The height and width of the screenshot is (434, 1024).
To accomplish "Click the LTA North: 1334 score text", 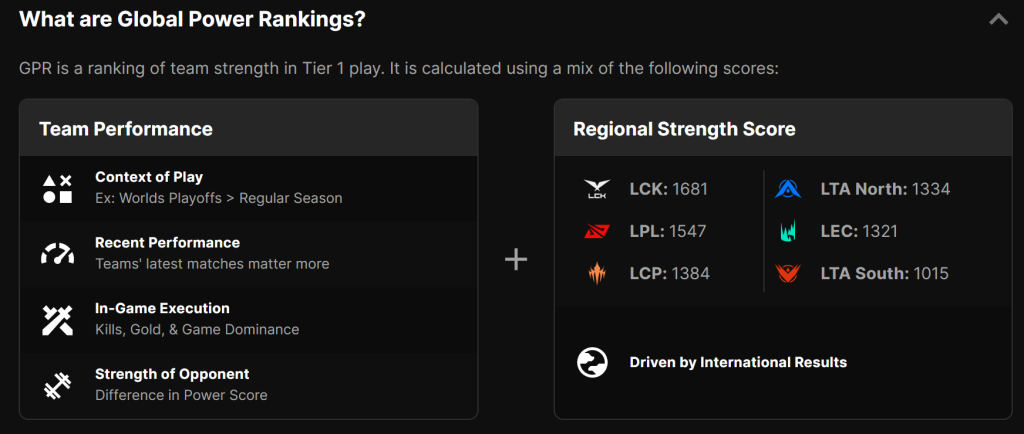I will point(885,189).
